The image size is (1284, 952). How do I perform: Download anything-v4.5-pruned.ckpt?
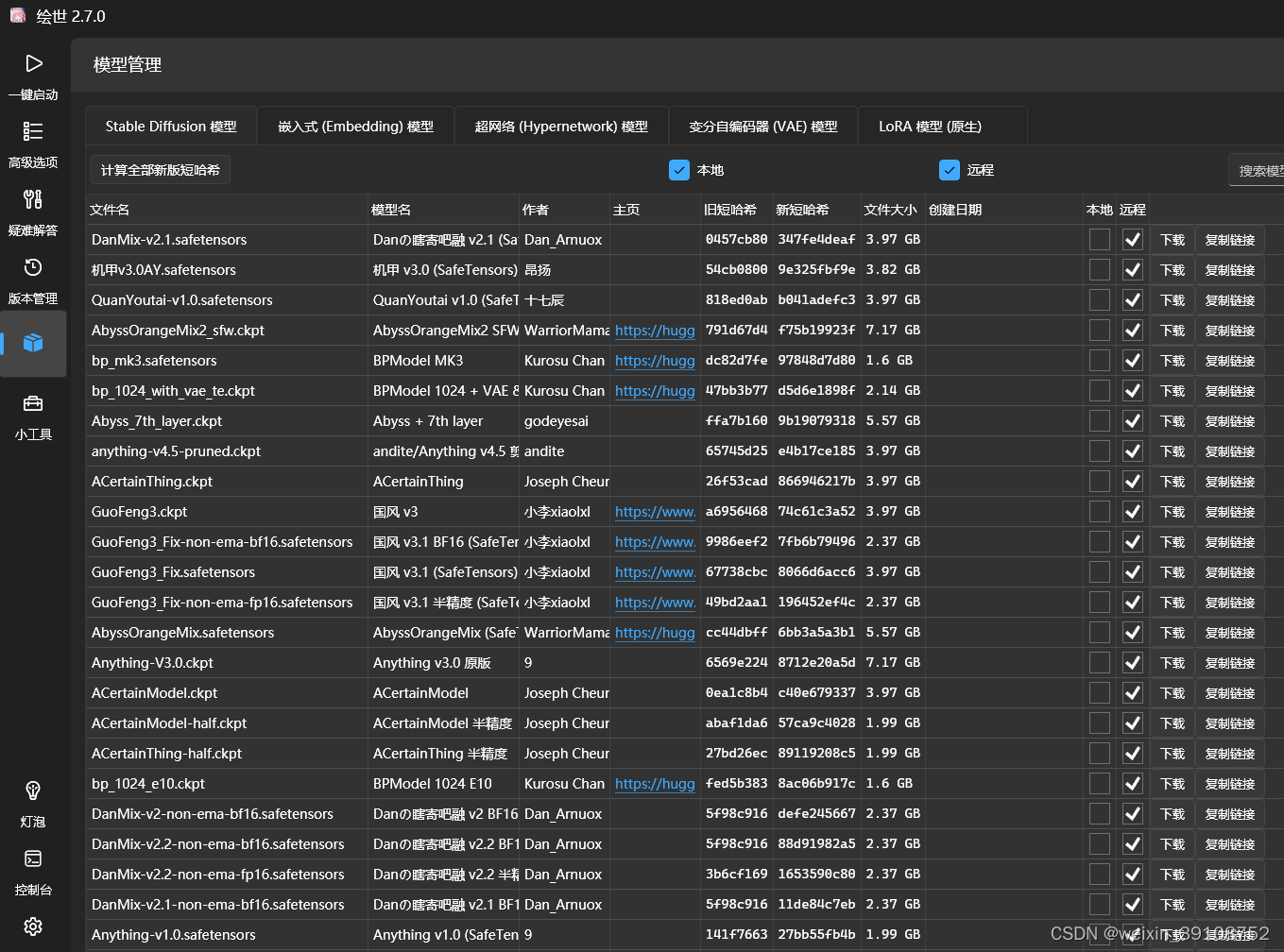(x=1173, y=451)
